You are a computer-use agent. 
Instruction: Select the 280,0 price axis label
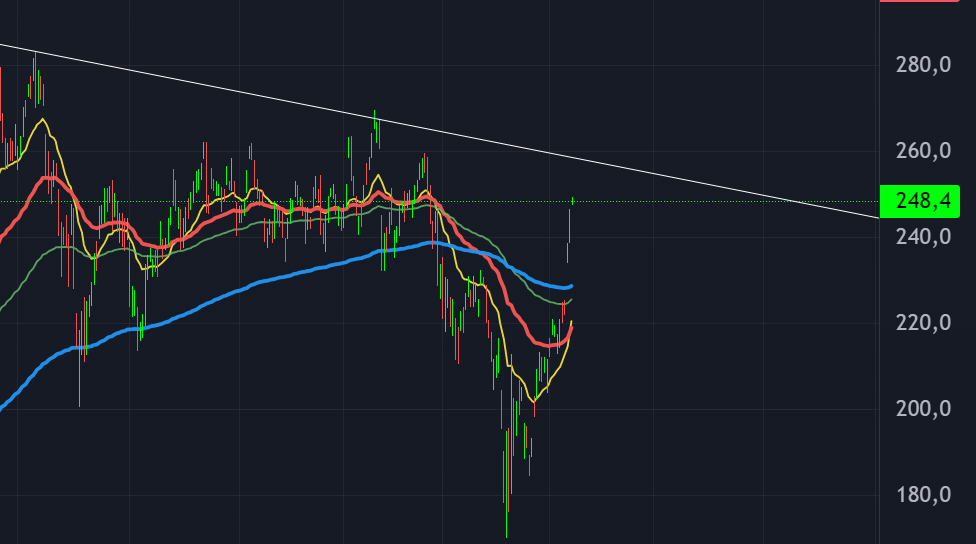(x=923, y=64)
